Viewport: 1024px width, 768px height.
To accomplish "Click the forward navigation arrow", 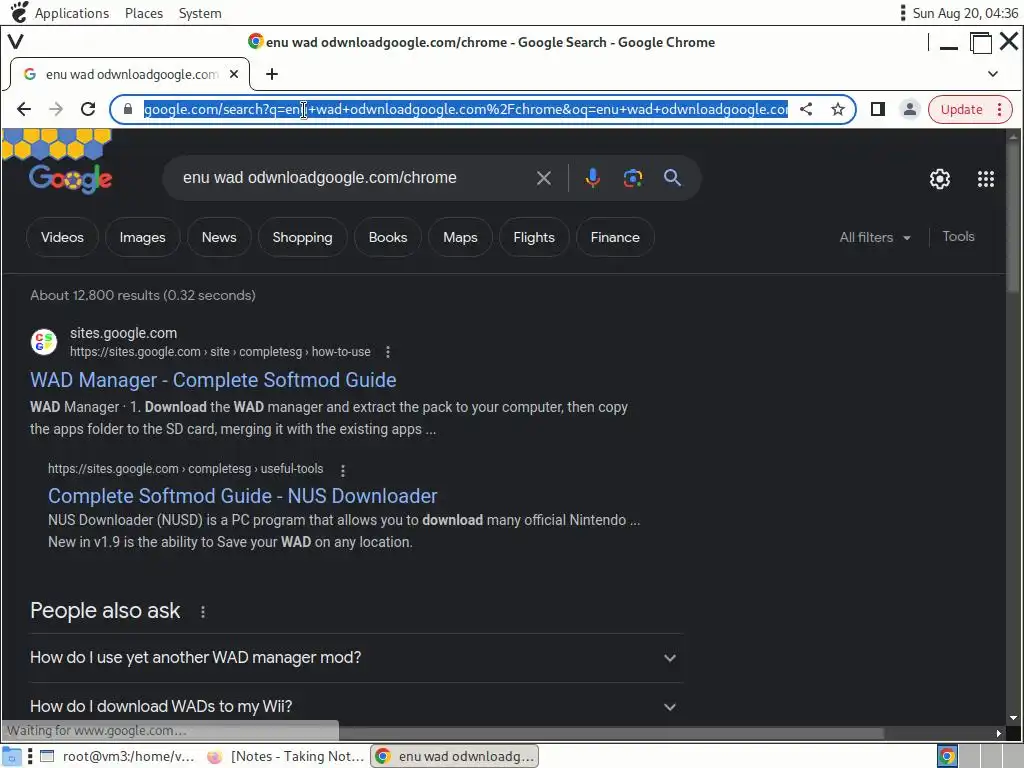I will pos(56,109).
